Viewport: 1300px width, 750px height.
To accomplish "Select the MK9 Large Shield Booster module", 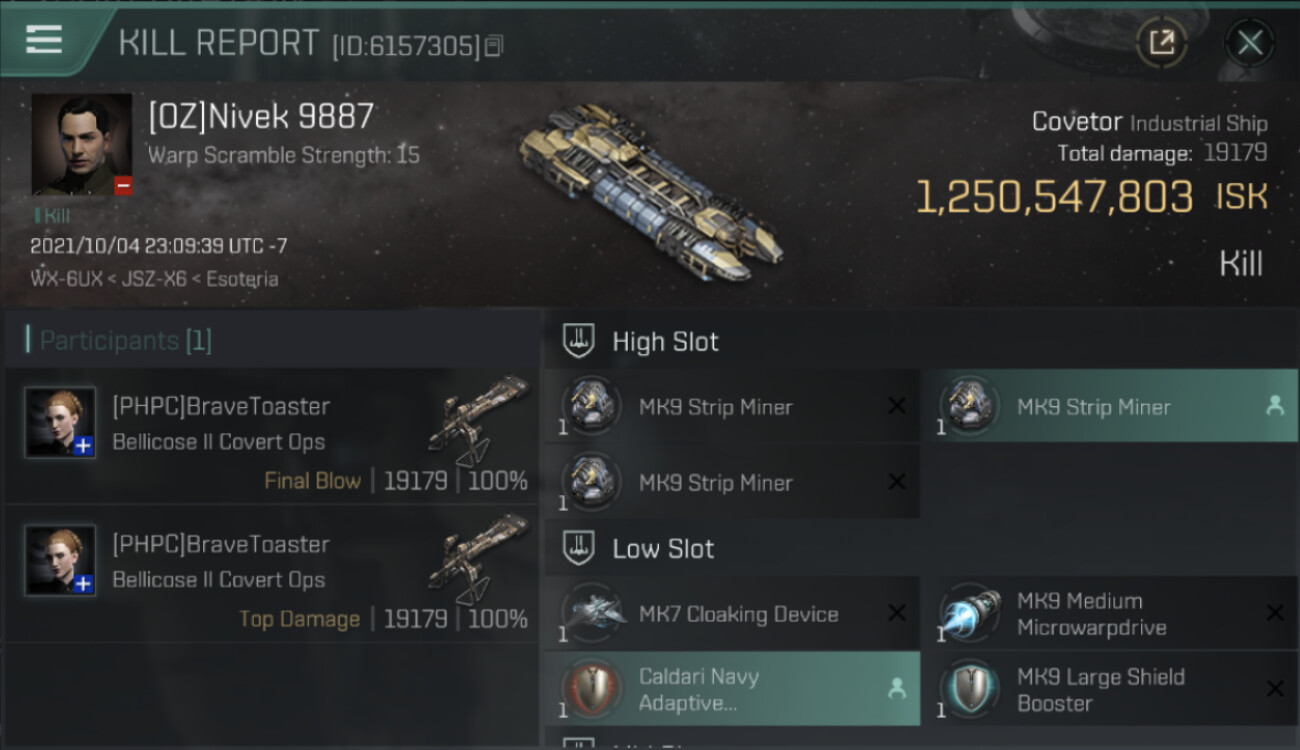I will [1110, 688].
